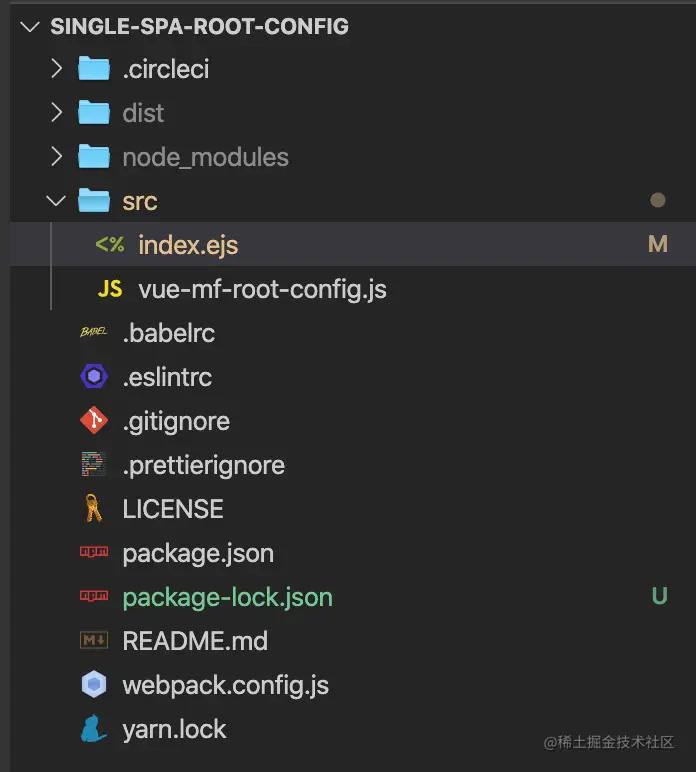Screen dimensions: 696x772
Task: Collapse the SINGLE-SPA-ROOT-CONFIG project section
Action: pos(30,26)
